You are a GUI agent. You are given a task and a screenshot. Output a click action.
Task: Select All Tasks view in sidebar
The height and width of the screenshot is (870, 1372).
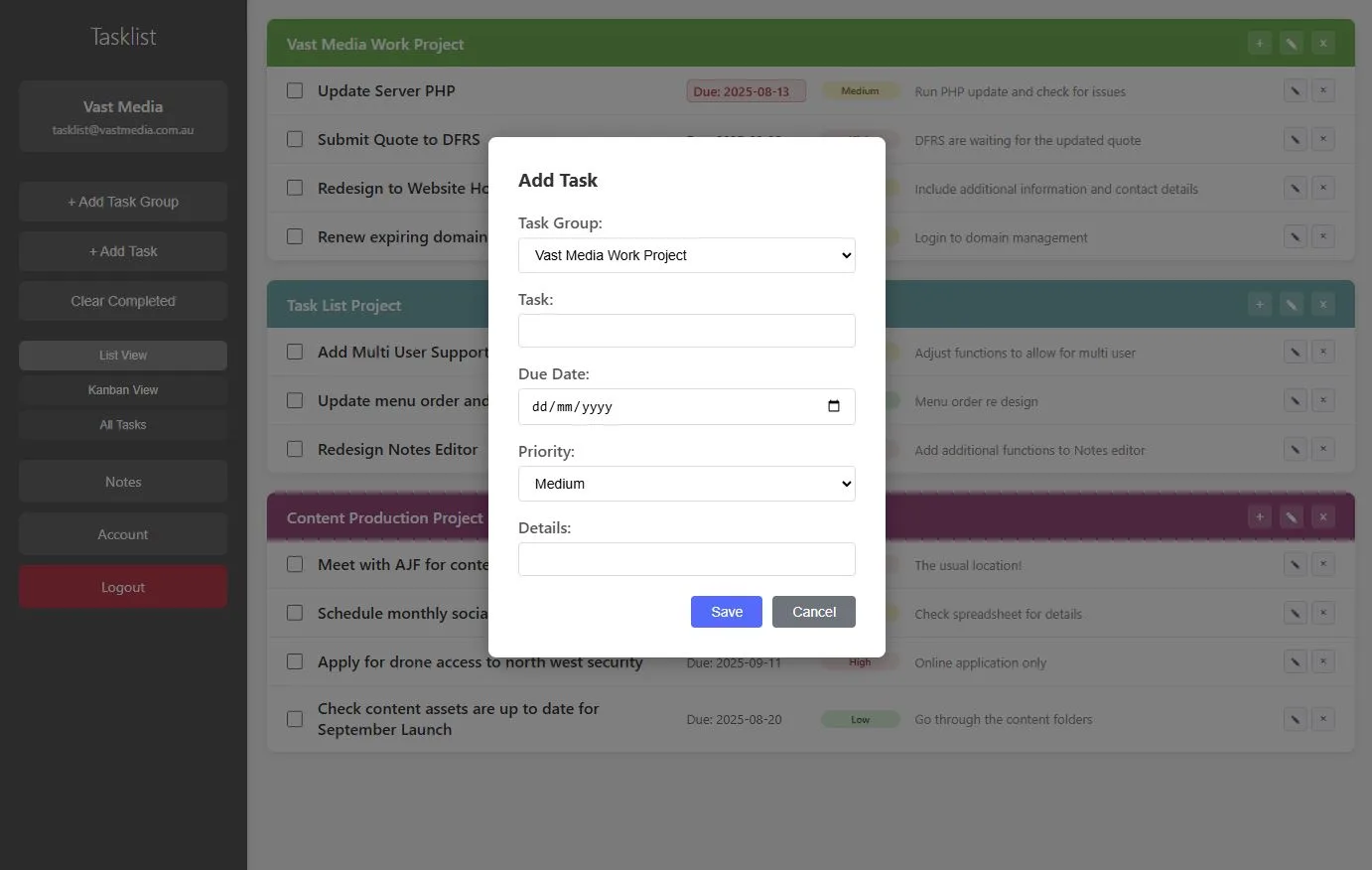(x=123, y=425)
